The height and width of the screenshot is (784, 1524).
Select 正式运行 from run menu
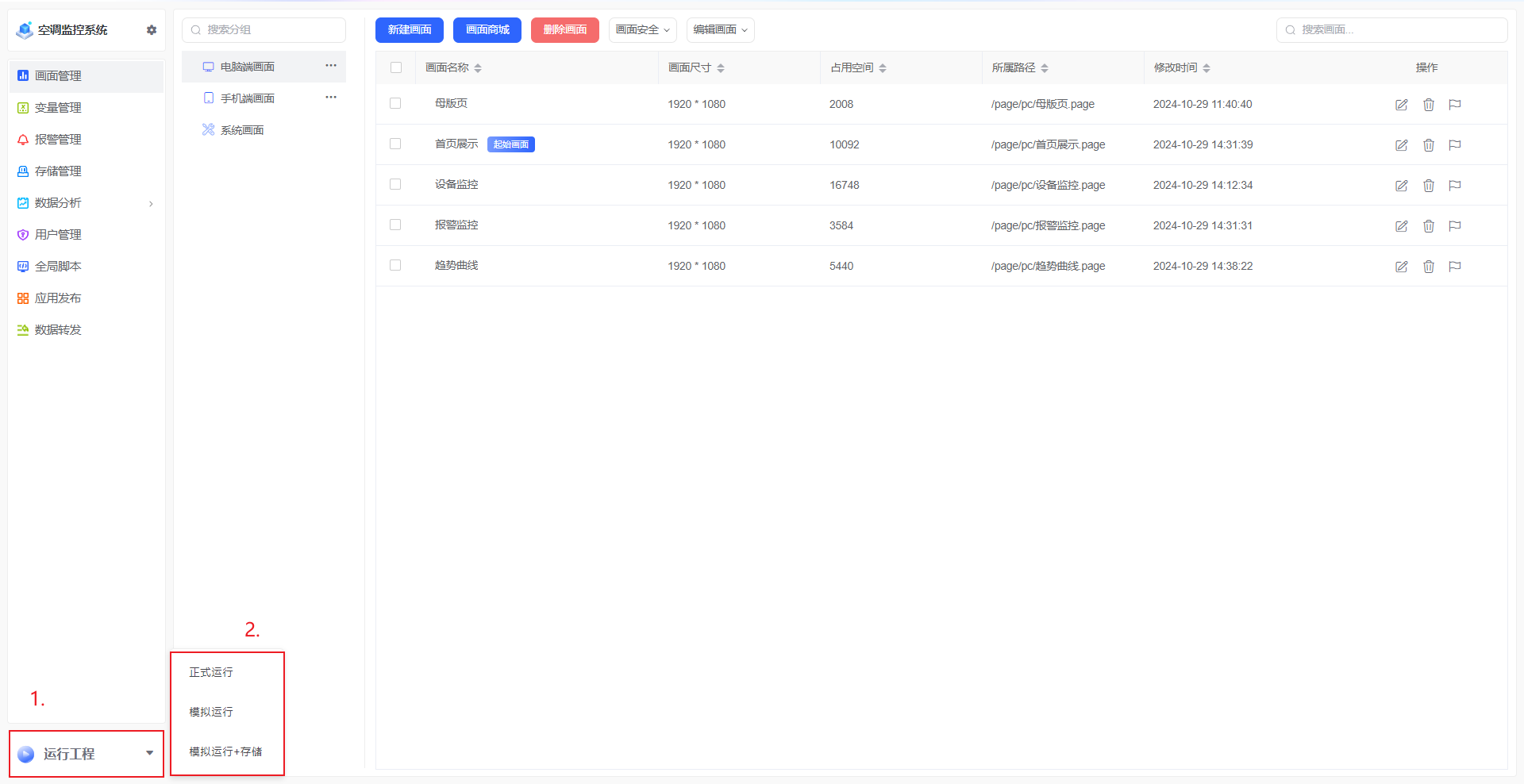point(211,672)
